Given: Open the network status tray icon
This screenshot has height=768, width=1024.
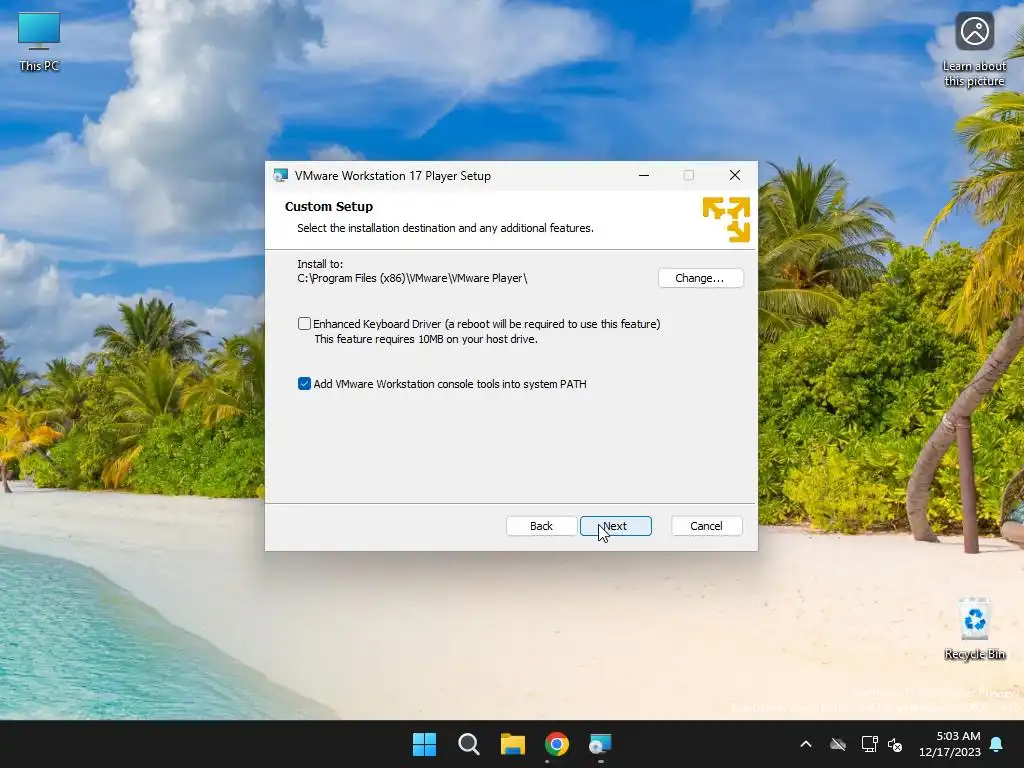Looking at the screenshot, I should pyautogui.click(x=869, y=744).
